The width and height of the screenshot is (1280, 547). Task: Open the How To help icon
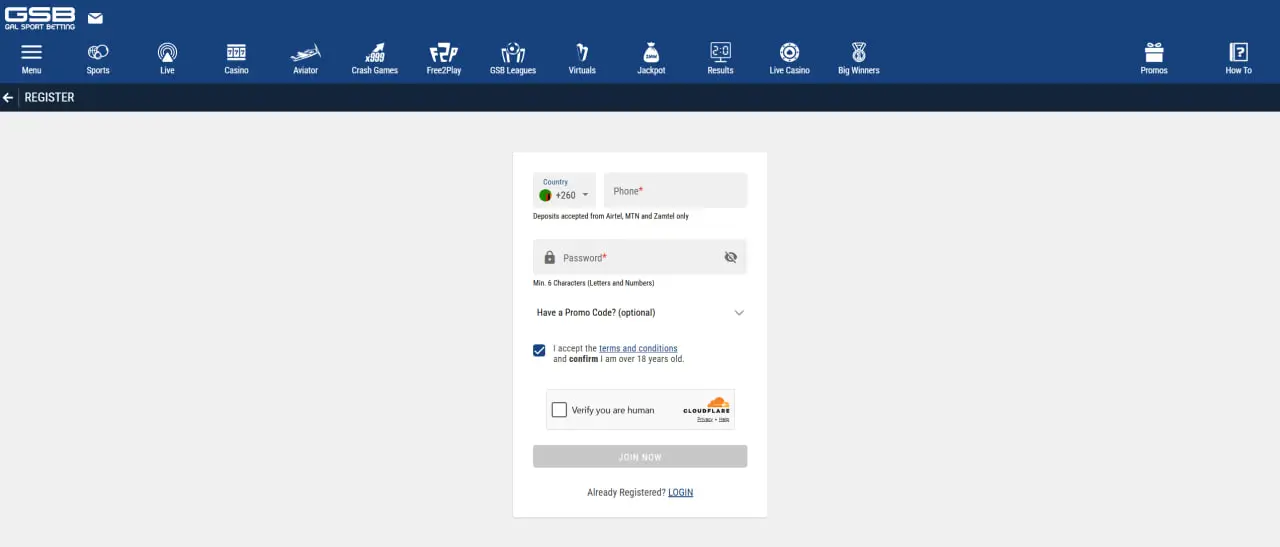1238,52
